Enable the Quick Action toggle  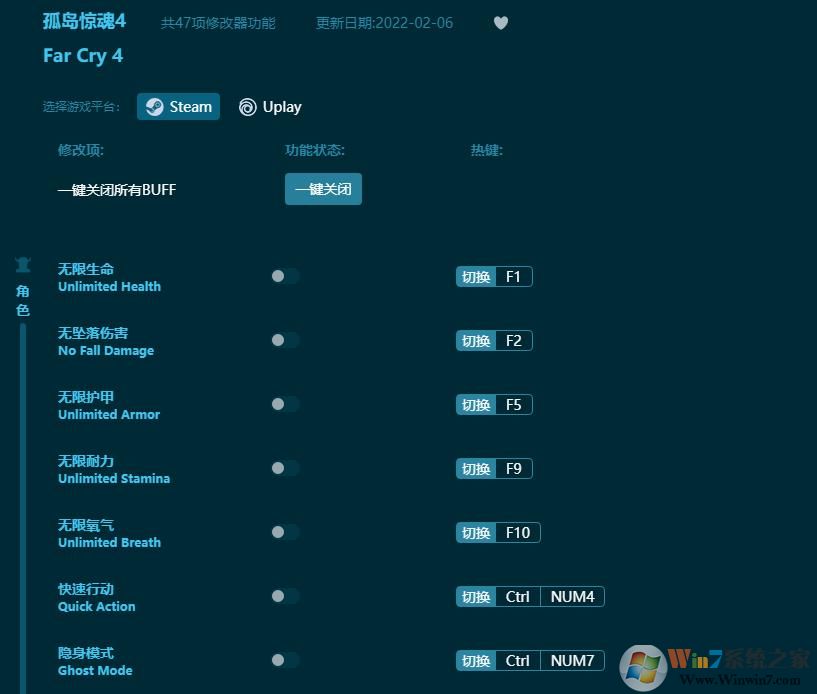[284, 596]
